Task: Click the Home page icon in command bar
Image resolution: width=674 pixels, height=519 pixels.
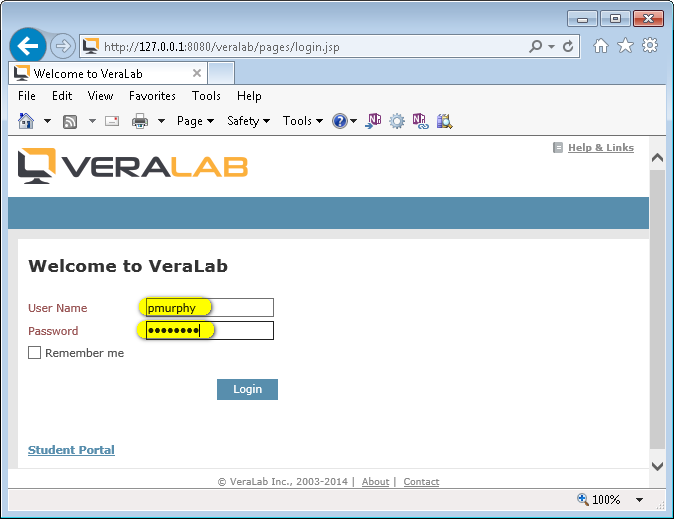Action: point(26,121)
